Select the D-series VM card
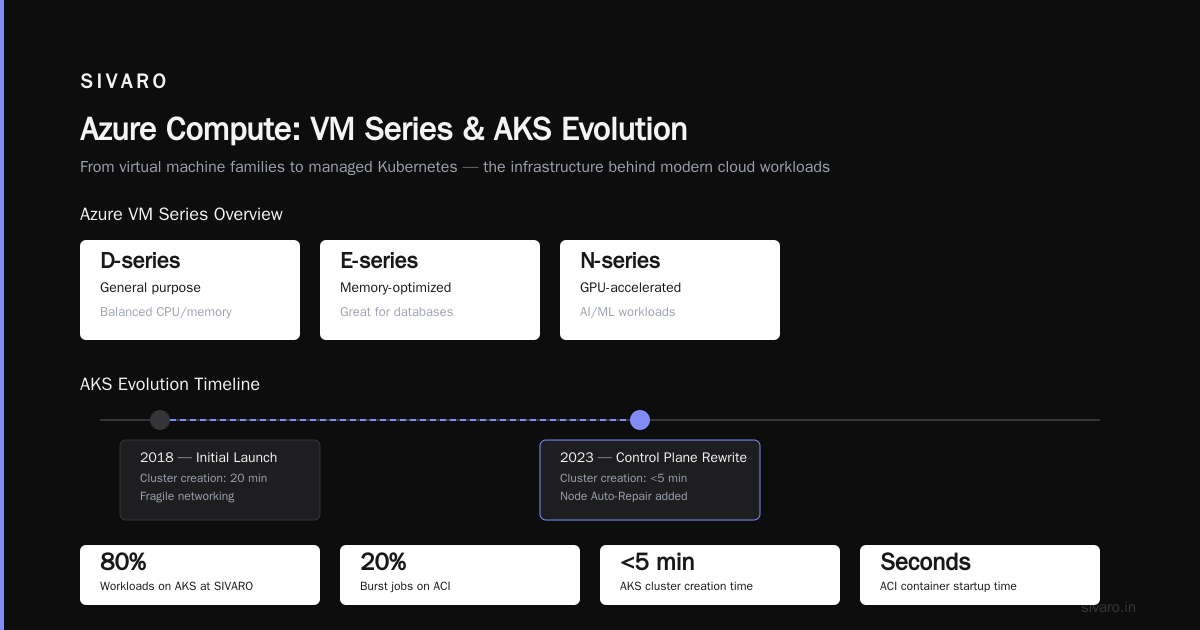 pyautogui.click(x=190, y=290)
